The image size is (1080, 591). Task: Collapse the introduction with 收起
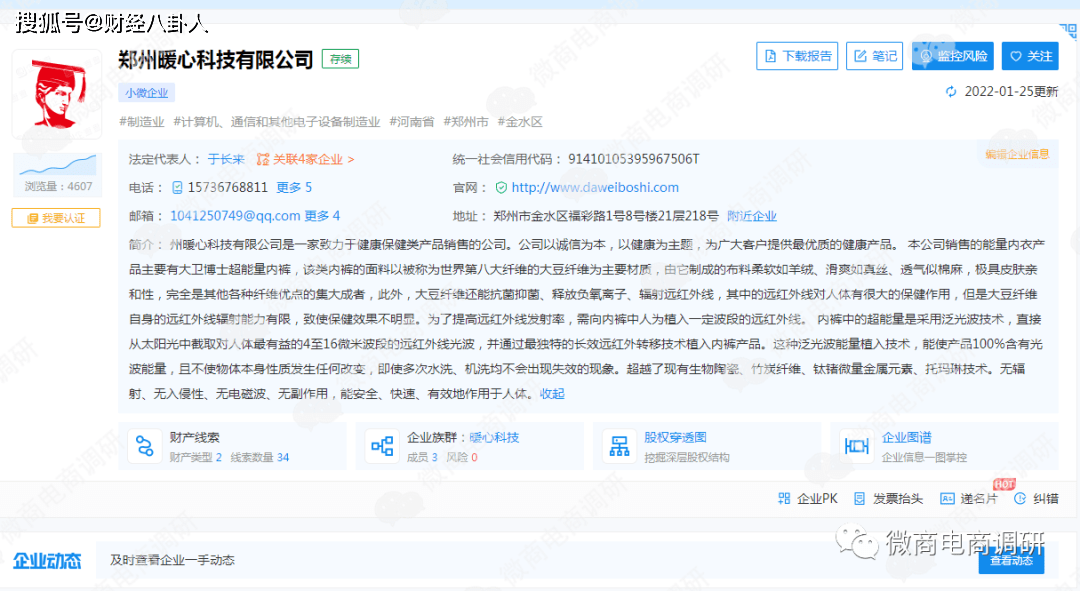click(552, 394)
